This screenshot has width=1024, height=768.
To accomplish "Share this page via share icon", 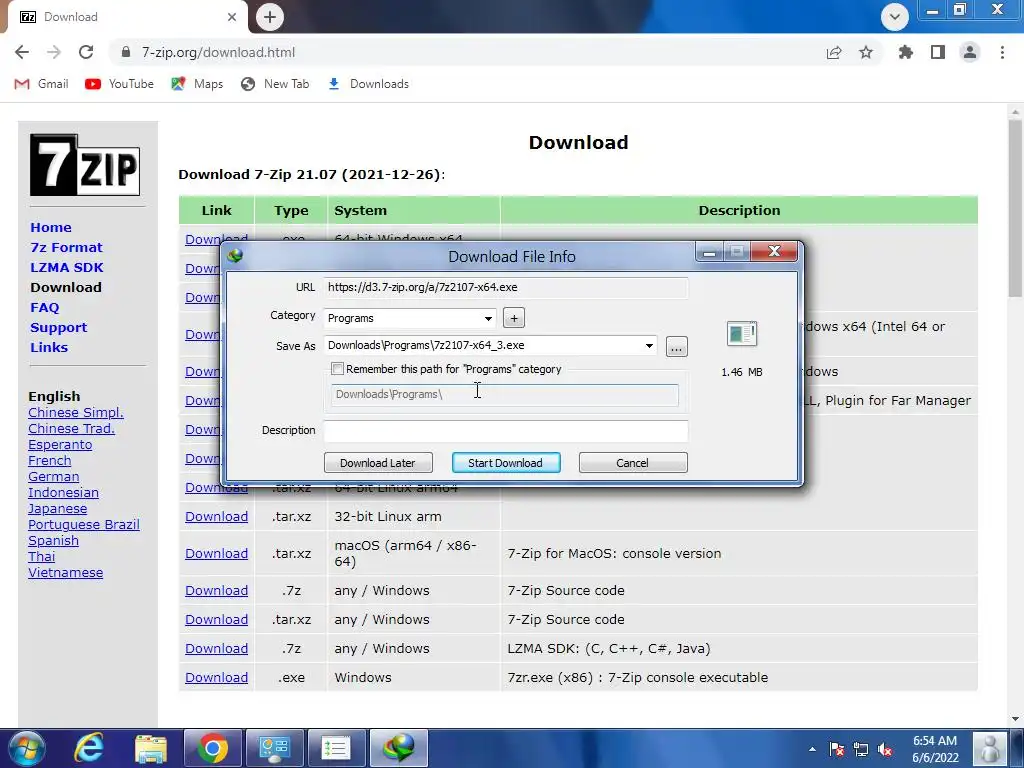I will coord(834,52).
